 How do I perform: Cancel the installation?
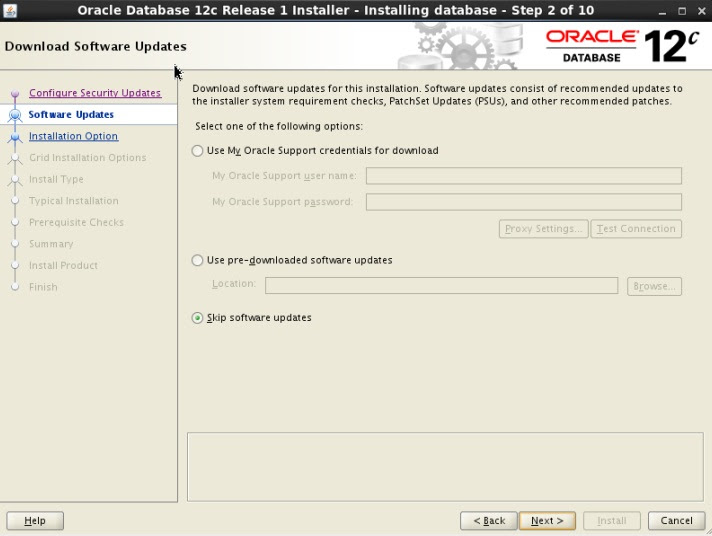[x=677, y=521]
